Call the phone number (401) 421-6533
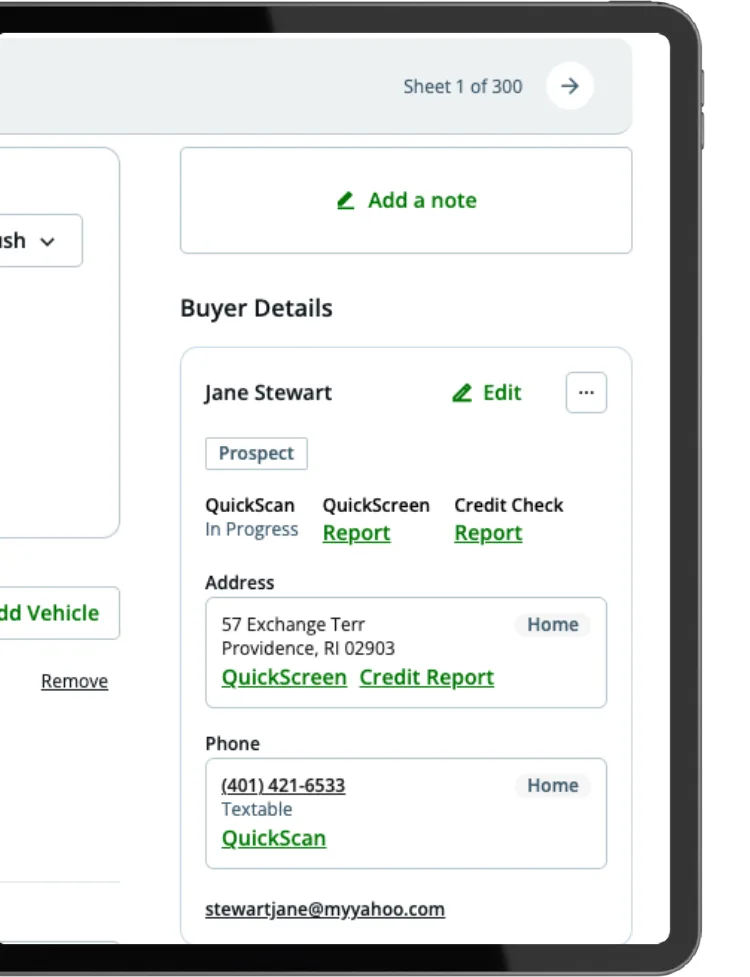The width and height of the screenshot is (750, 977). pyautogui.click(x=283, y=786)
